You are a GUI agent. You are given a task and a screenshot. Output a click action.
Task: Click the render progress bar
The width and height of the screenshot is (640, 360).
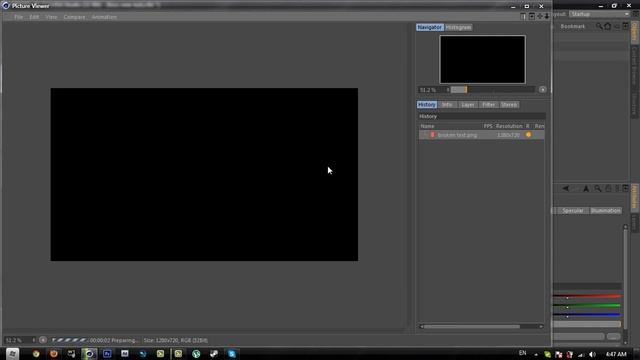click(x=69, y=340)
